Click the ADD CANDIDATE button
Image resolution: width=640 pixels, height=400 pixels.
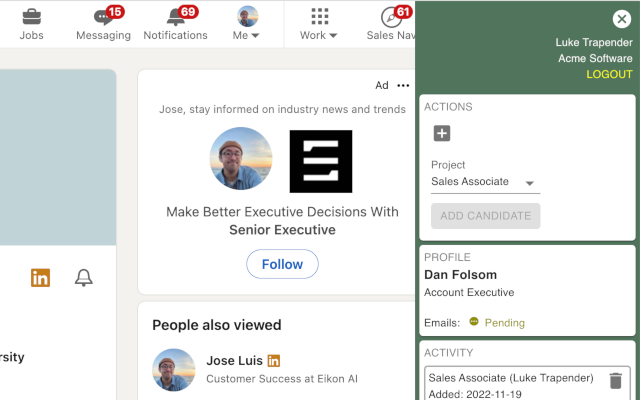[485, 216]
